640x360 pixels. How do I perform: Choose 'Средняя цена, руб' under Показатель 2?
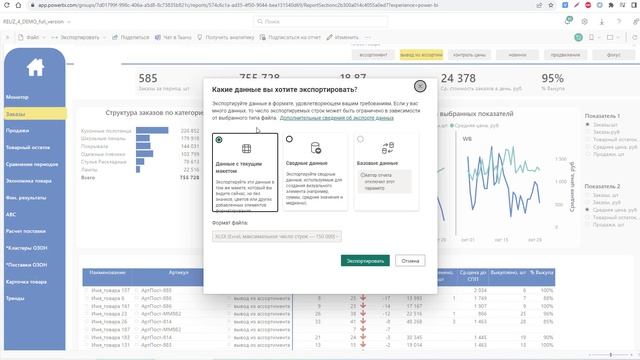click(611, 210)
